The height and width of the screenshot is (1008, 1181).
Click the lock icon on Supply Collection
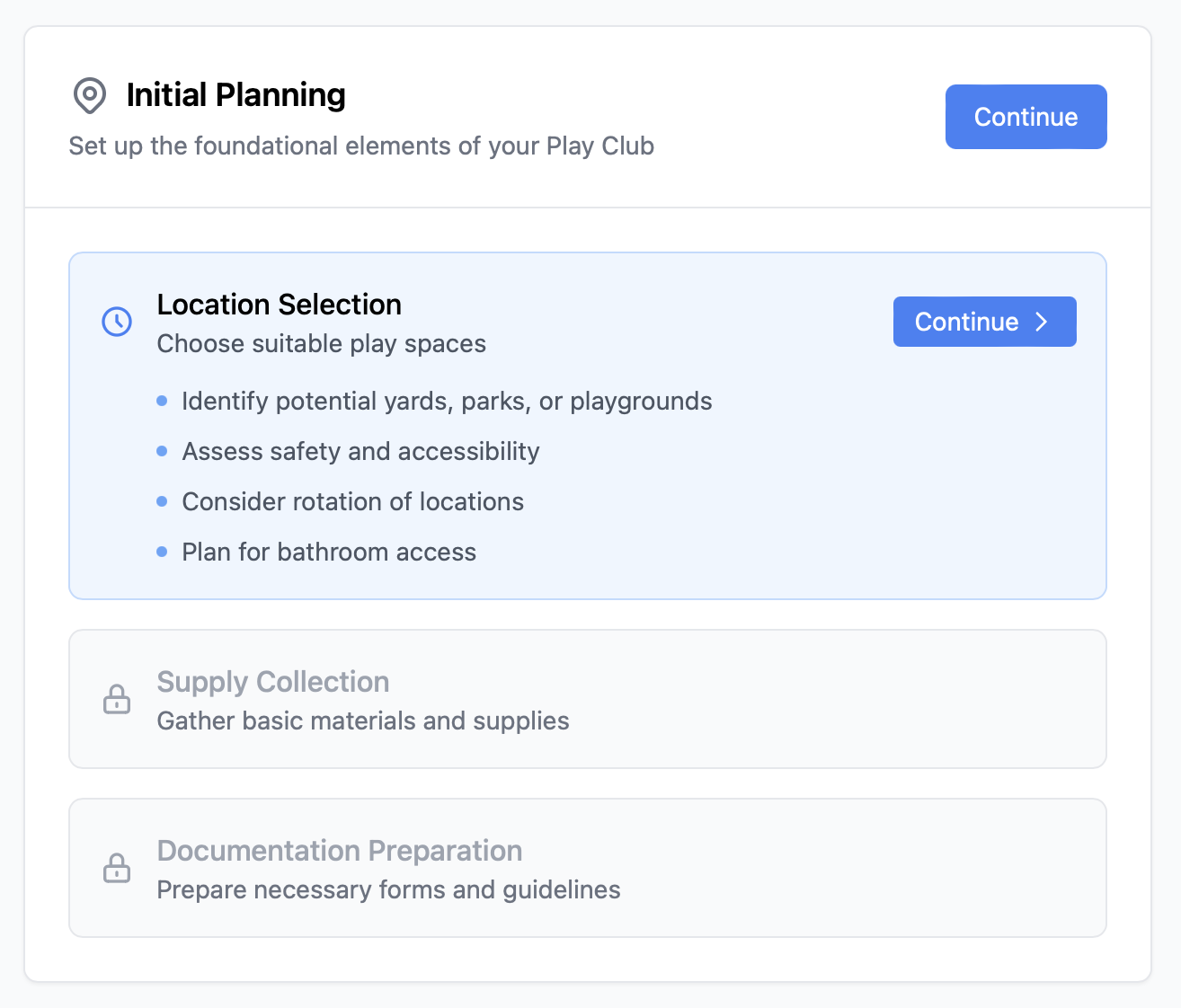117,699
